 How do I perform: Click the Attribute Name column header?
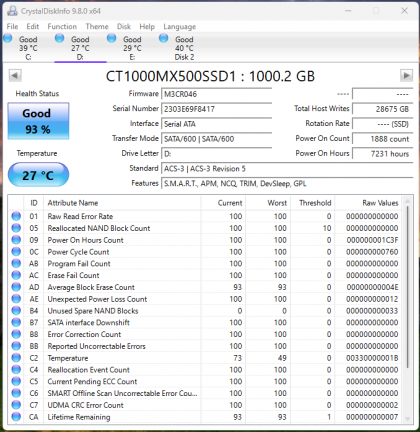coord(122,203)
